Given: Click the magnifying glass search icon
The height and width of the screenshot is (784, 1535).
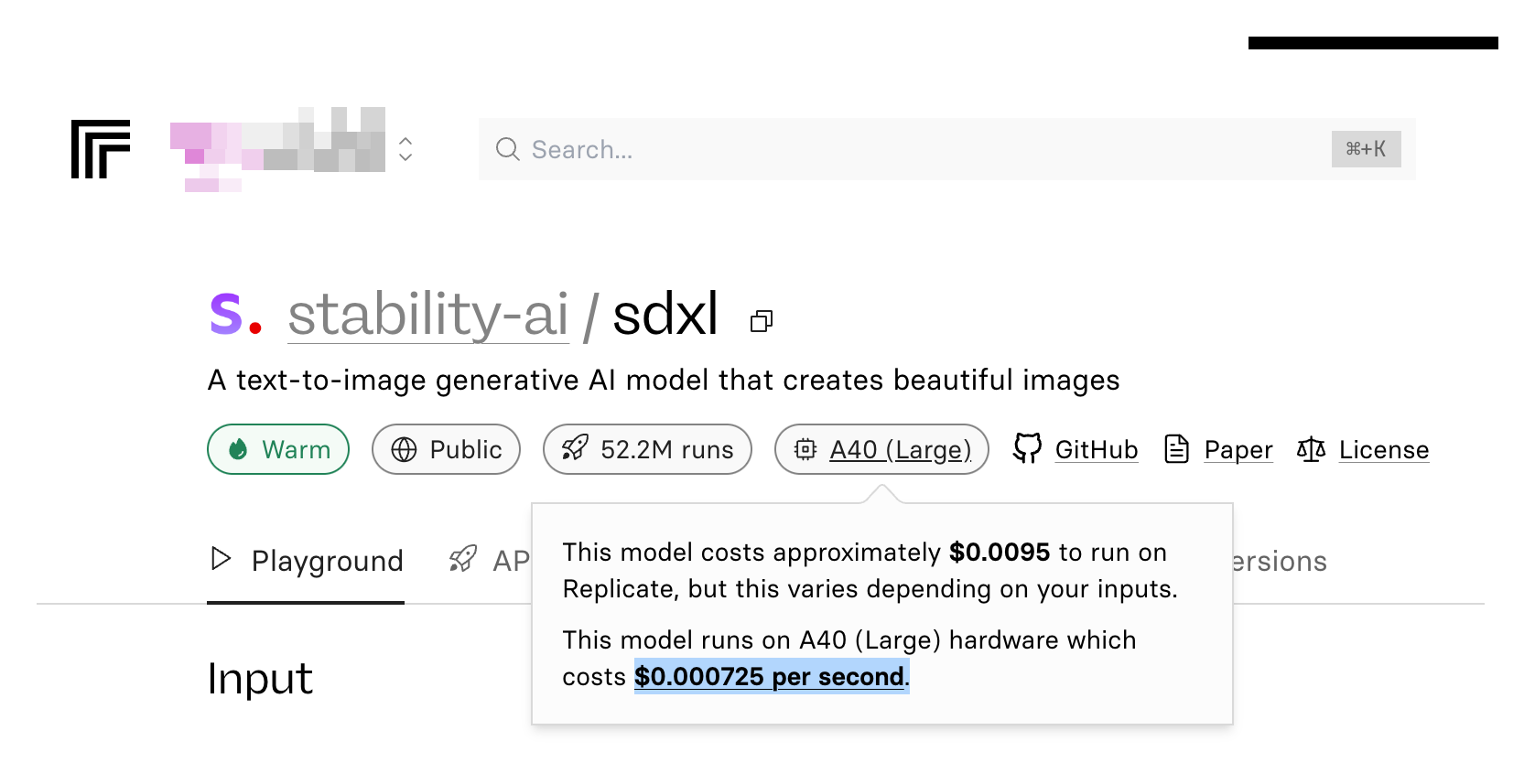Looking at the screenshot, I should [x=507, y=149].
